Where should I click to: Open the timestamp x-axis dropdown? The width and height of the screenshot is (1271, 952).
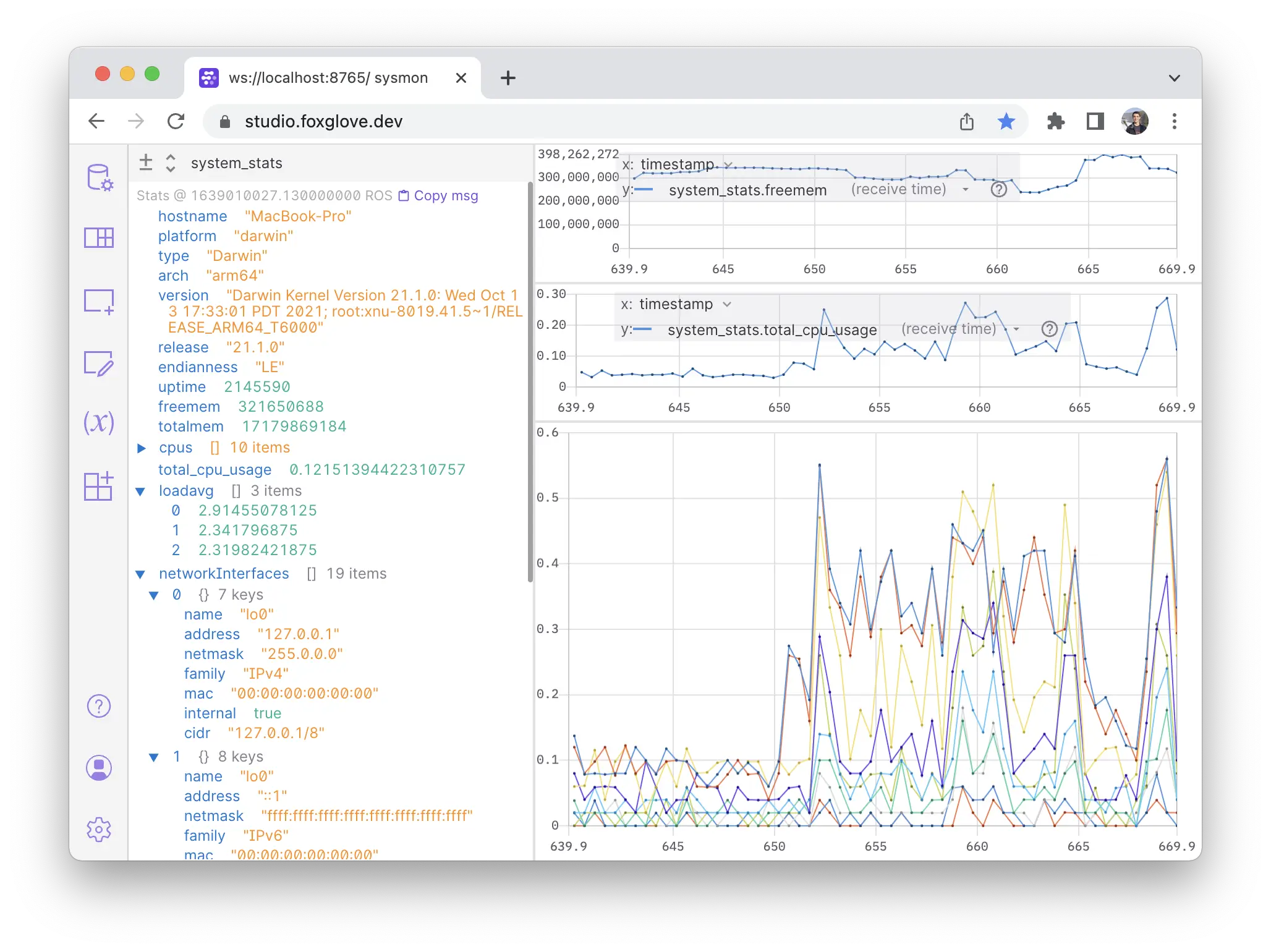pos(728,165)
